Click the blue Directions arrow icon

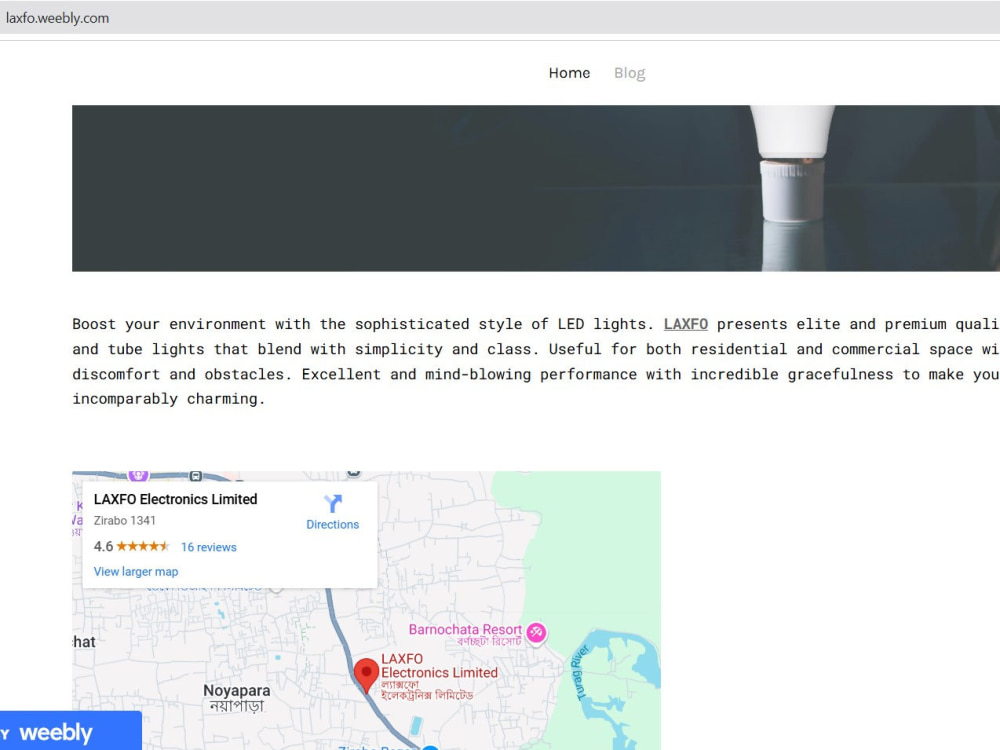click(332, 503)
